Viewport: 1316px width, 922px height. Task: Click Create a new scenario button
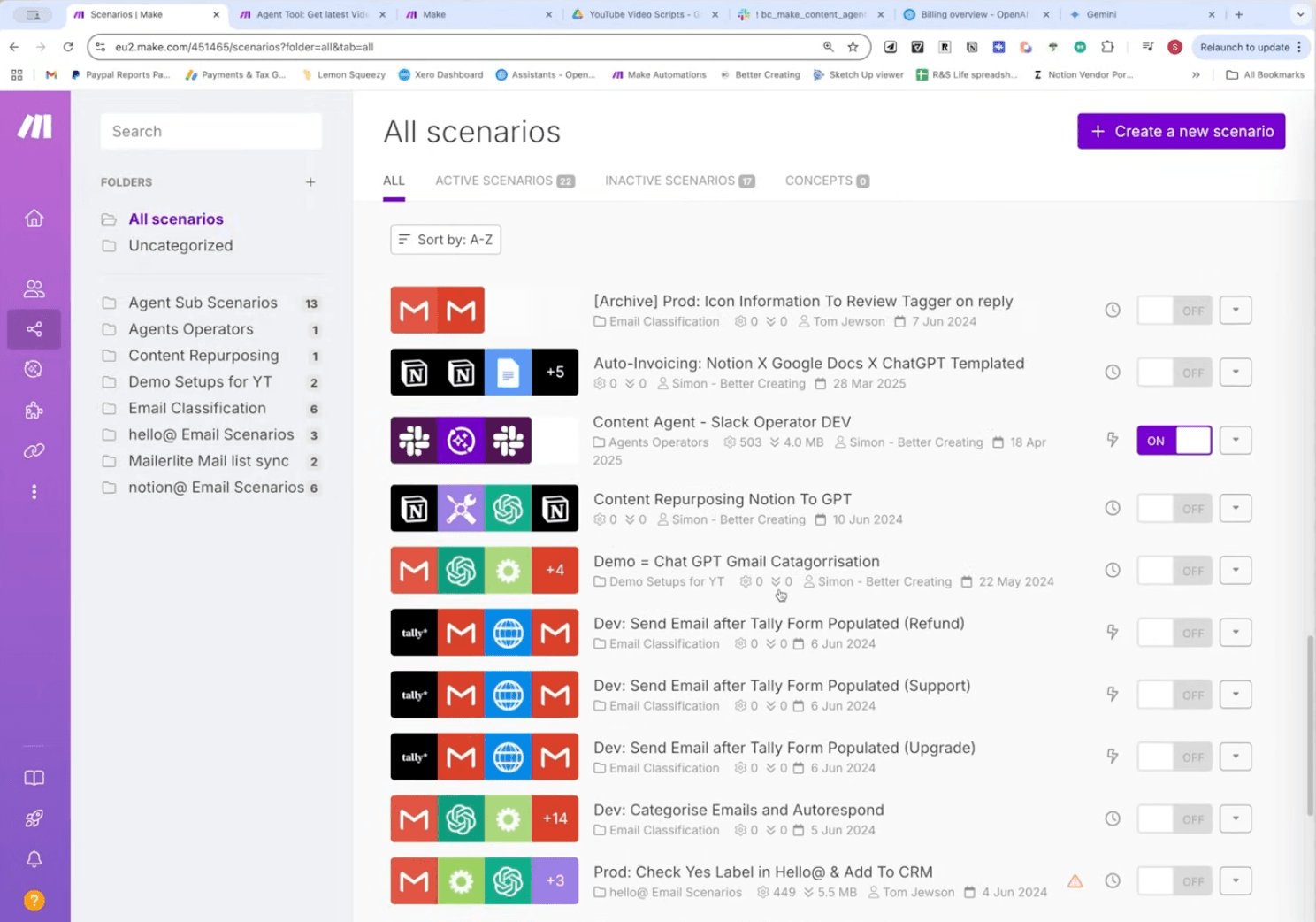(1181, 132)
